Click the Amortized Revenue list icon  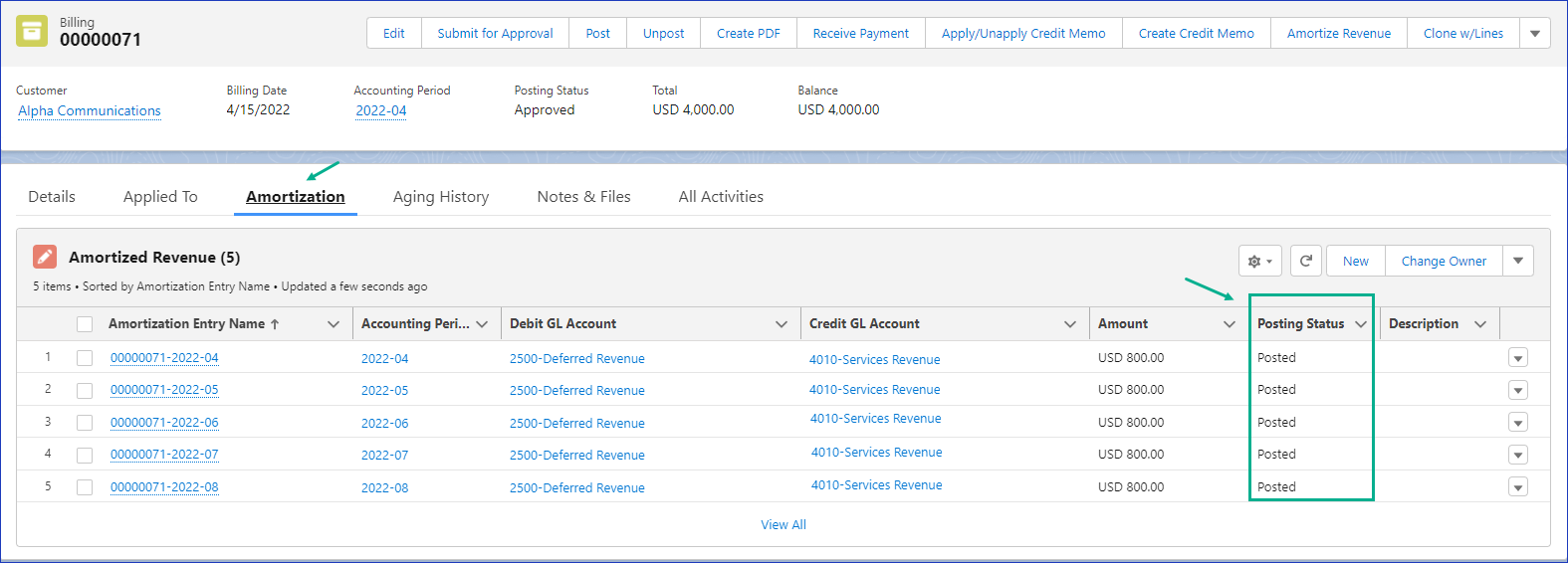(45, 257)
